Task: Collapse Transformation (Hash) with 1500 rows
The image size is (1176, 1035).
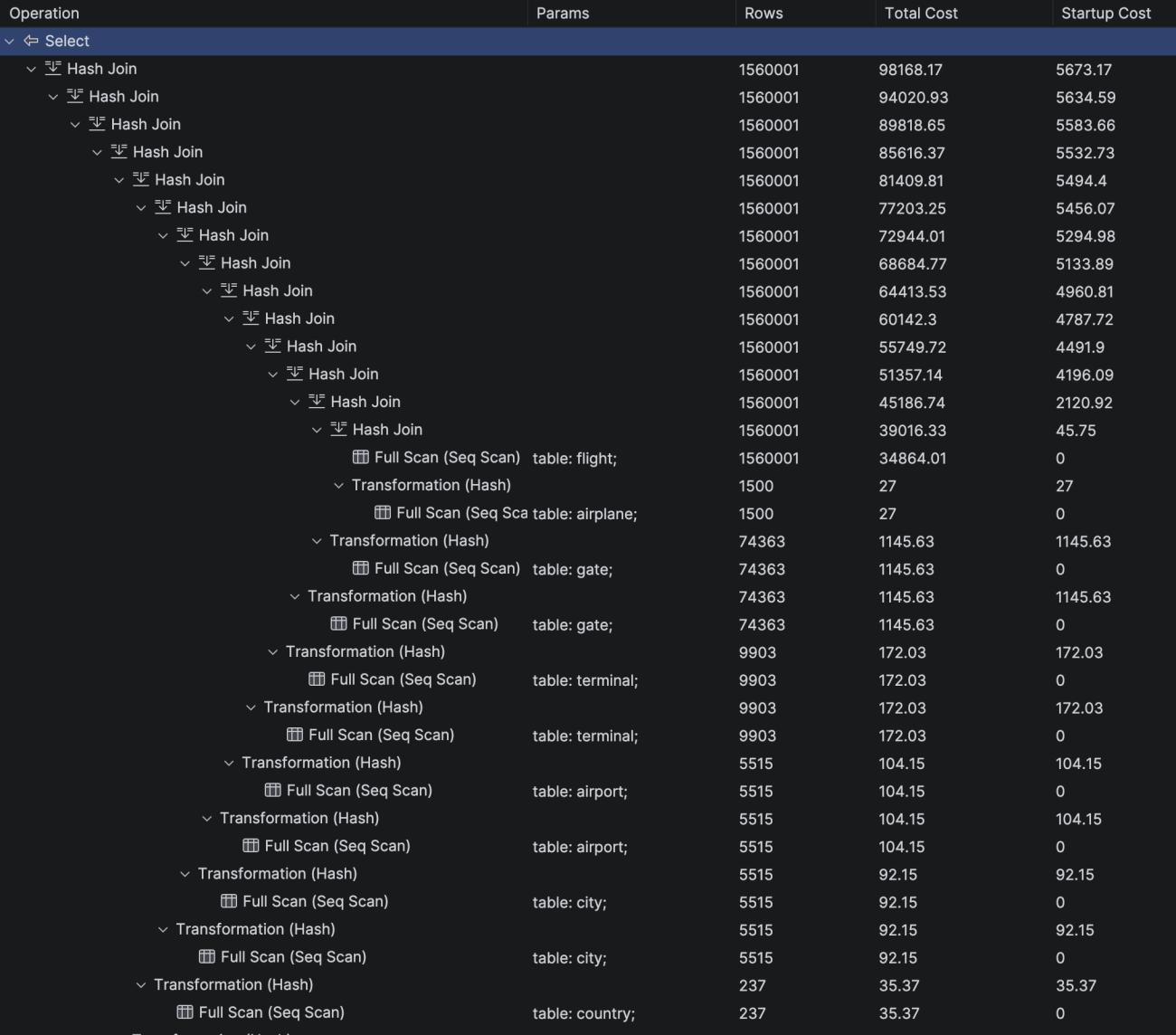Action: [339, 486]
